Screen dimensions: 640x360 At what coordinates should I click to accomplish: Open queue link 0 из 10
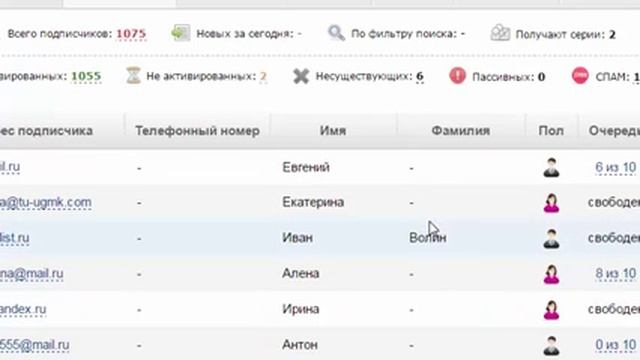(x=616, y=345)
